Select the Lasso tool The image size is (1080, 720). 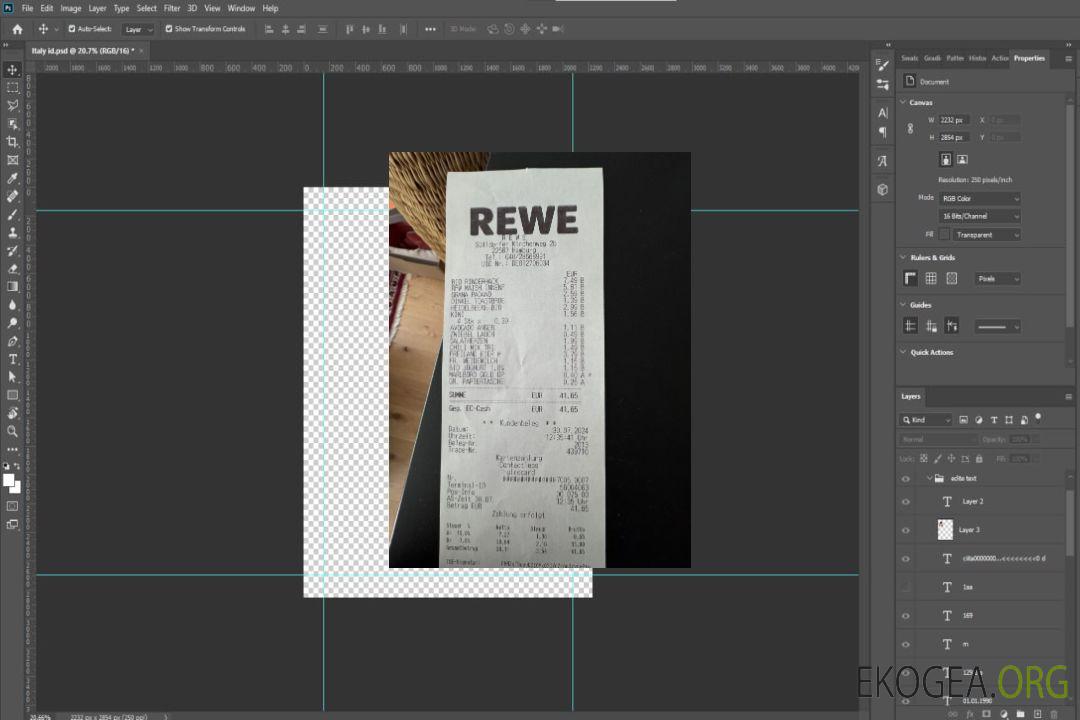(x=12, y=105)
